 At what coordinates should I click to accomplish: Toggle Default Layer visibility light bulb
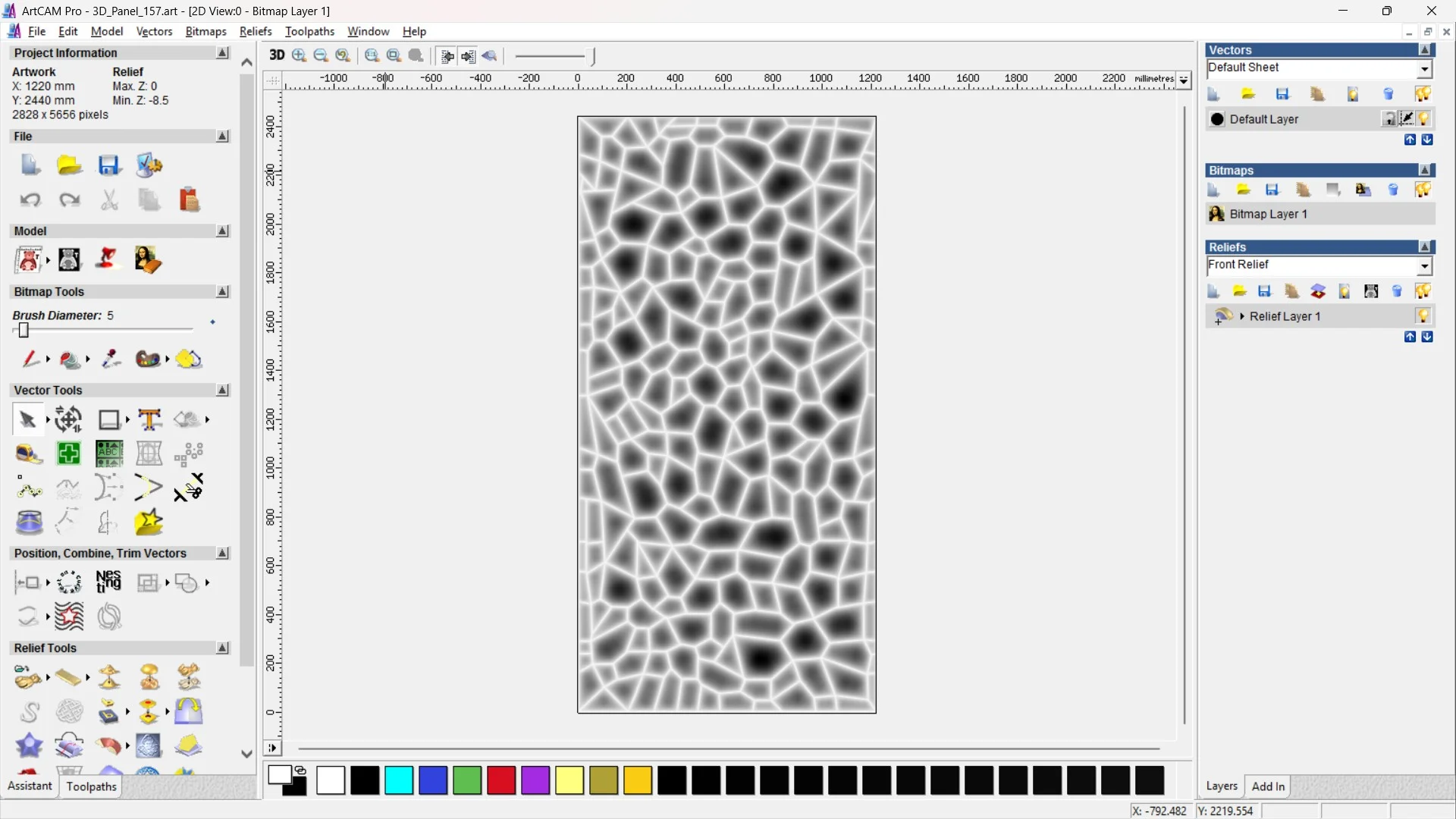(1423, 119)
